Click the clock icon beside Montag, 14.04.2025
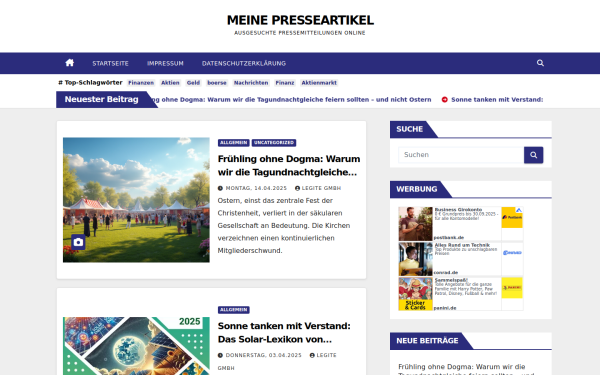 tap(220, 188)
